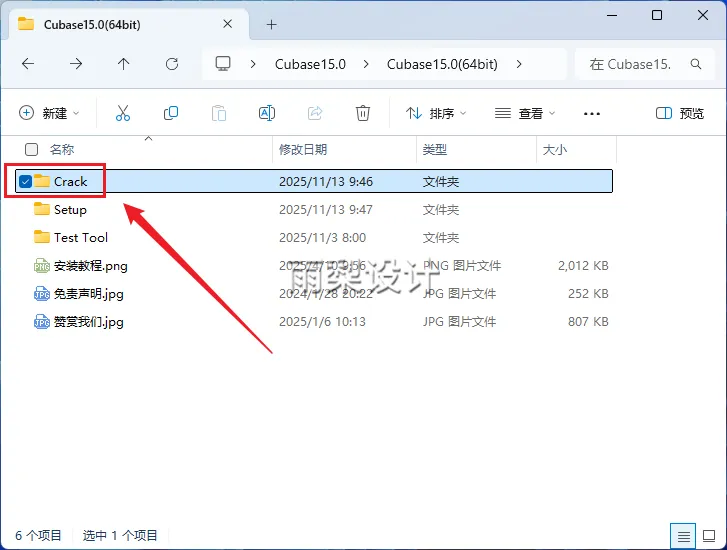727x550 pixels.
Task: Open the 查看 view dropdown
Action: point(525,113)
